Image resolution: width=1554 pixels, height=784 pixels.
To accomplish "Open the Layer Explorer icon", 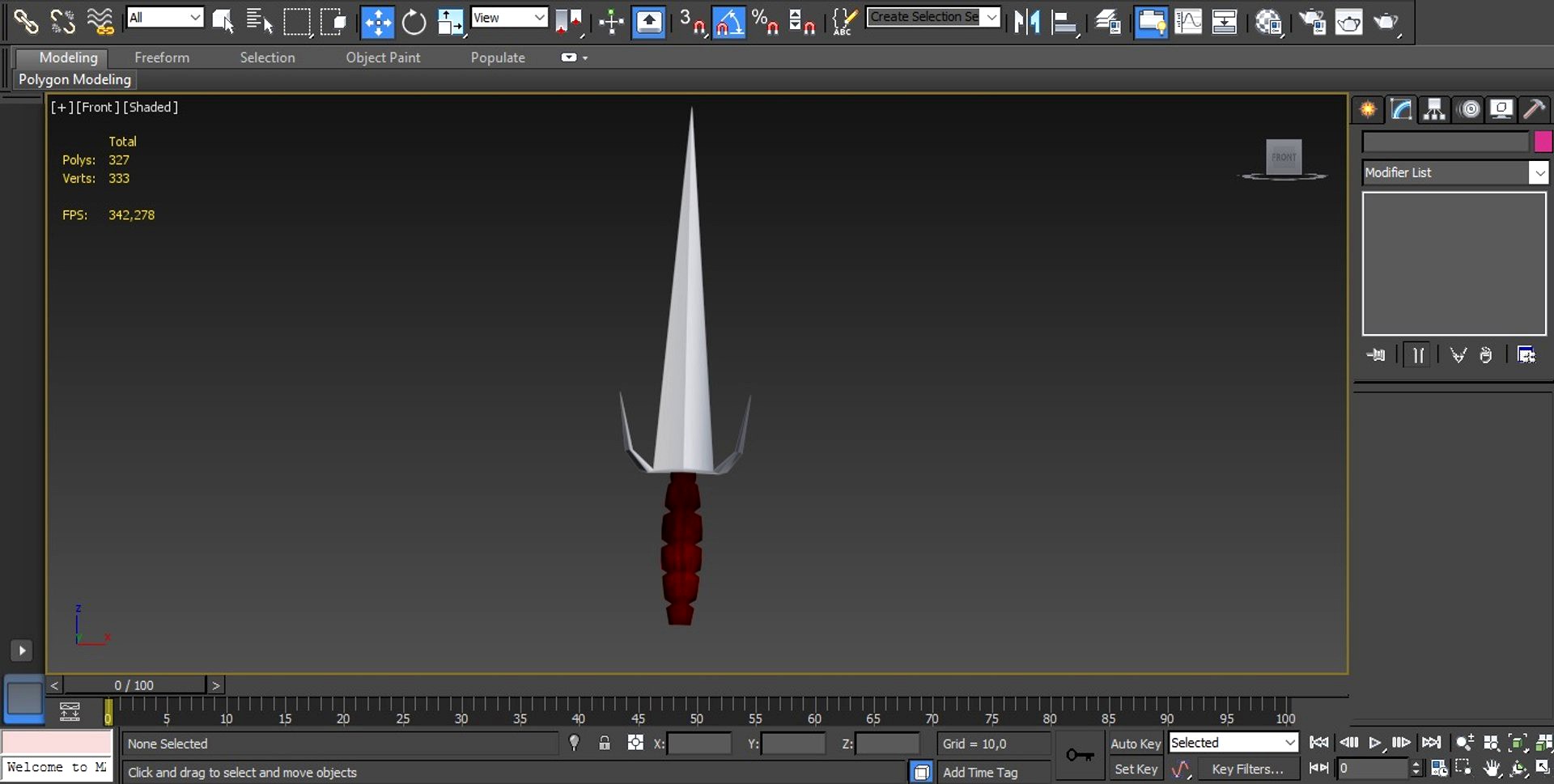I will point(1108,21).
